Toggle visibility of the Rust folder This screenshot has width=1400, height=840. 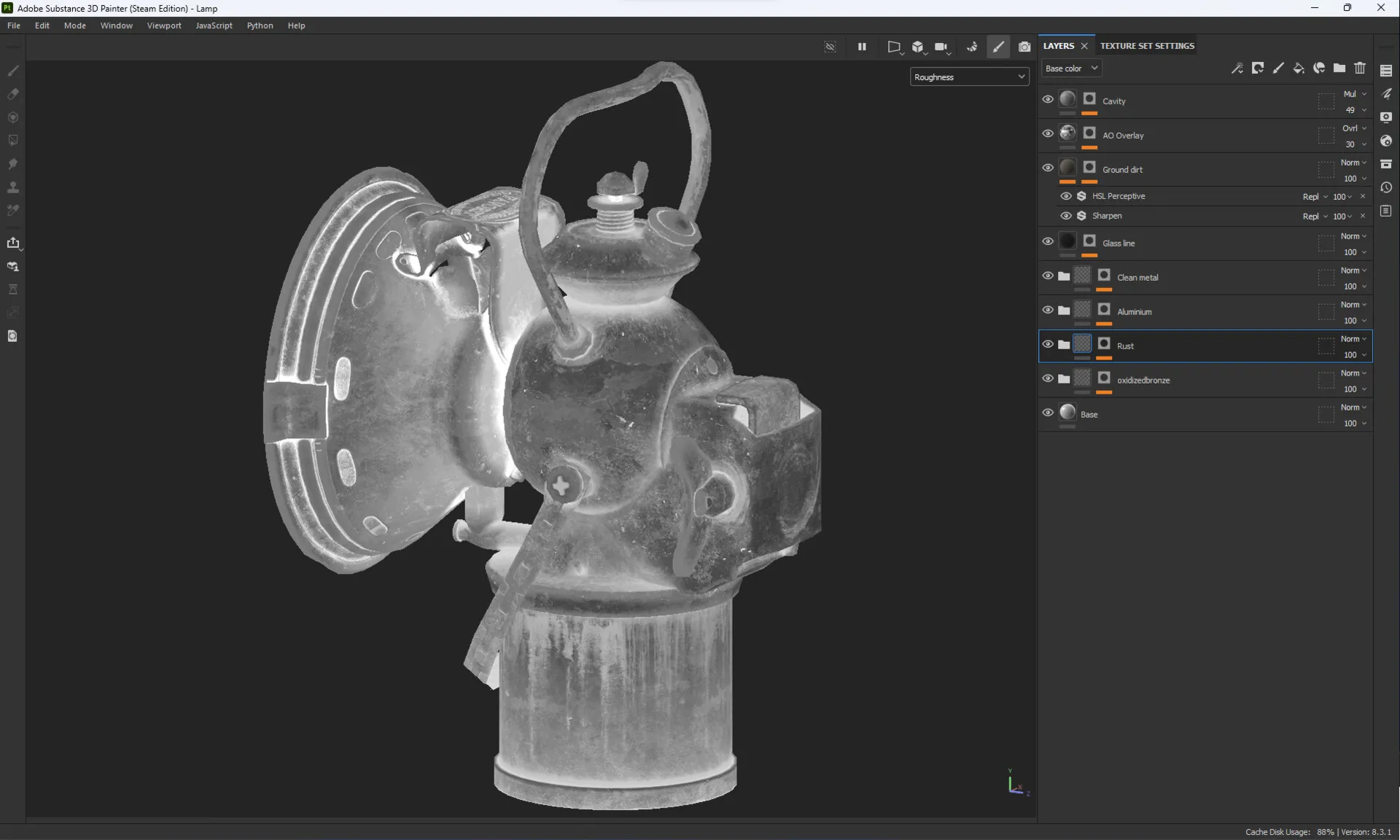click(1048, 344)
